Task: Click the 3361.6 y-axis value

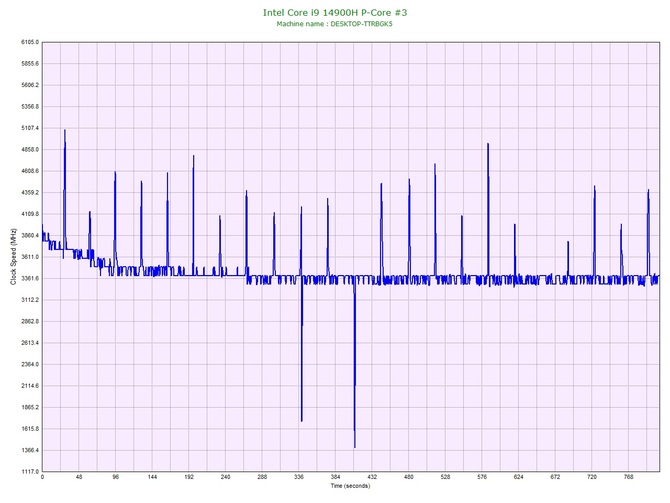Action: pyautogui.click(x=30, y=279)
